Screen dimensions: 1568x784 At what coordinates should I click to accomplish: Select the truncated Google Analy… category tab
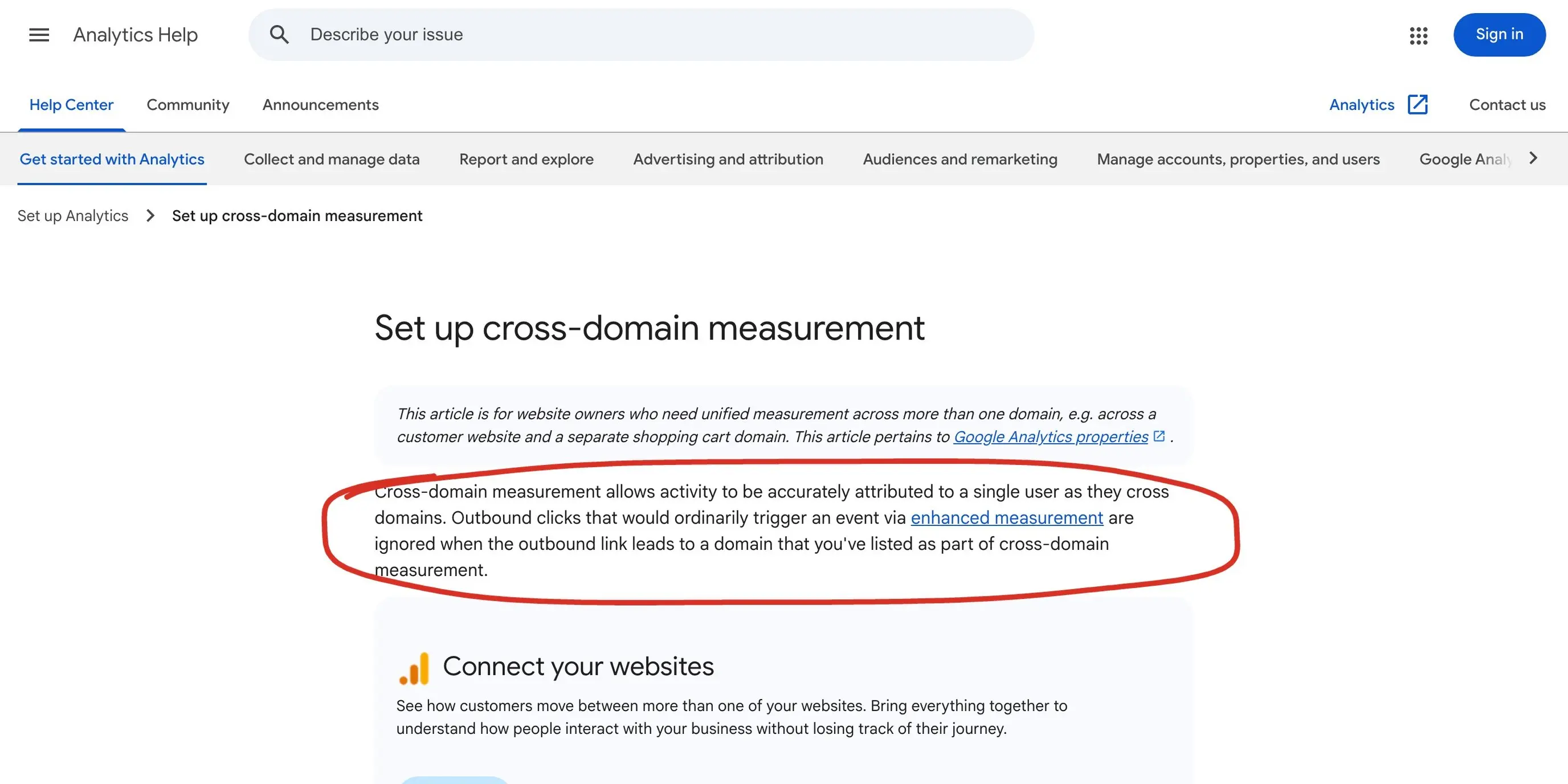1466,159
